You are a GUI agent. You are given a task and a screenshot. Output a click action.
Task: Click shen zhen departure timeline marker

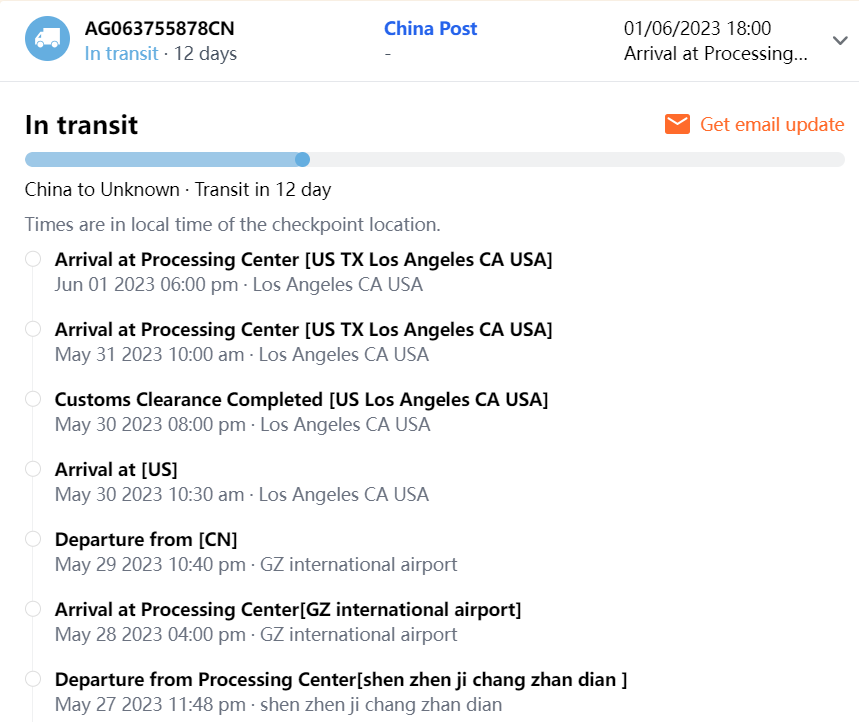(x=33, y=679)
